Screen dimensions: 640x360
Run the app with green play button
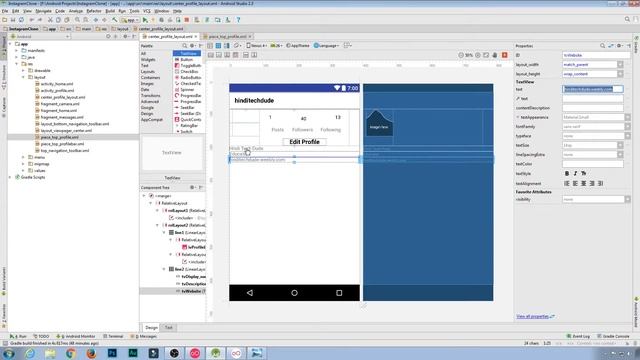145,20
